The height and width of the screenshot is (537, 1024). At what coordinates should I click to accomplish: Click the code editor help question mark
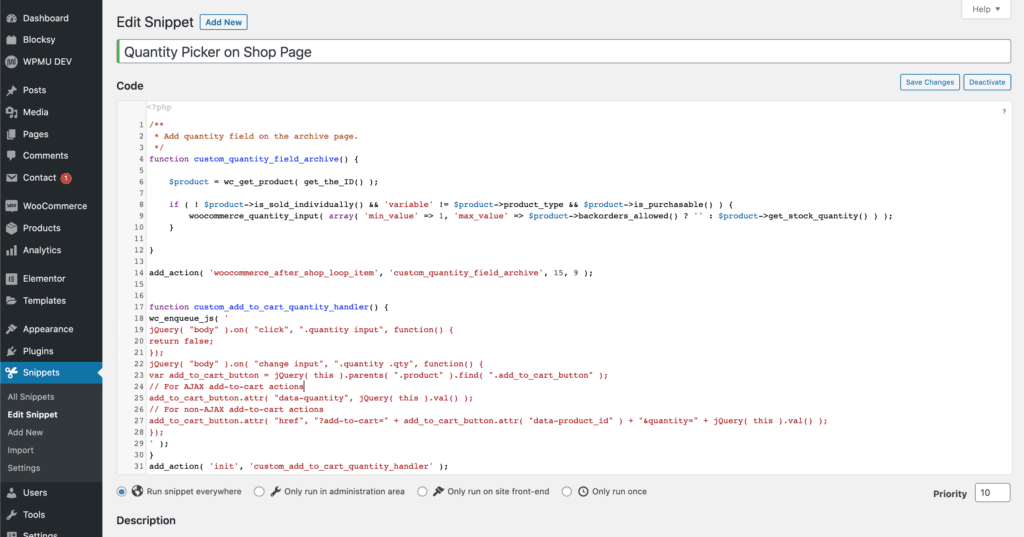(1004, 112)
